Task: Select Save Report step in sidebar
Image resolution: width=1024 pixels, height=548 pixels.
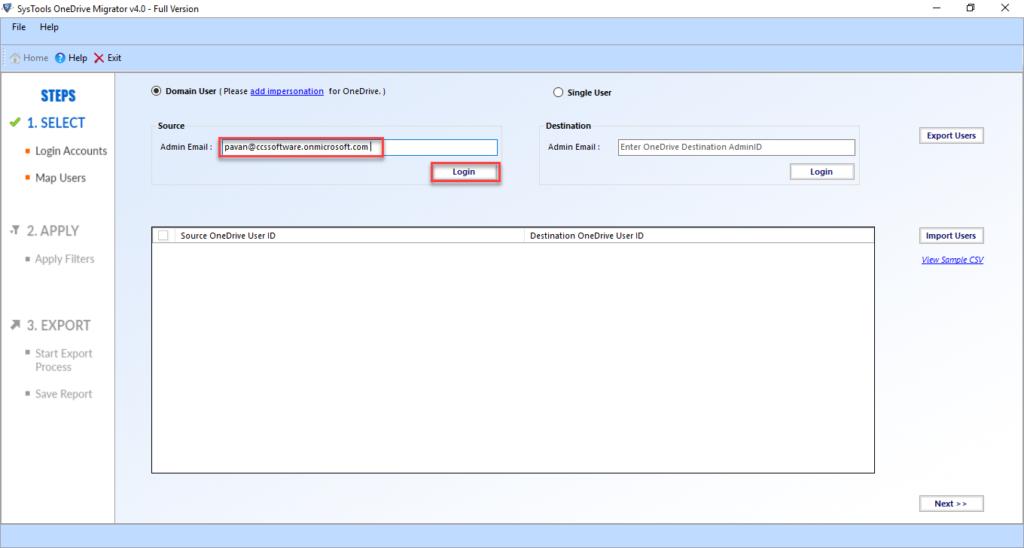Action: click(x=63, y=394)
